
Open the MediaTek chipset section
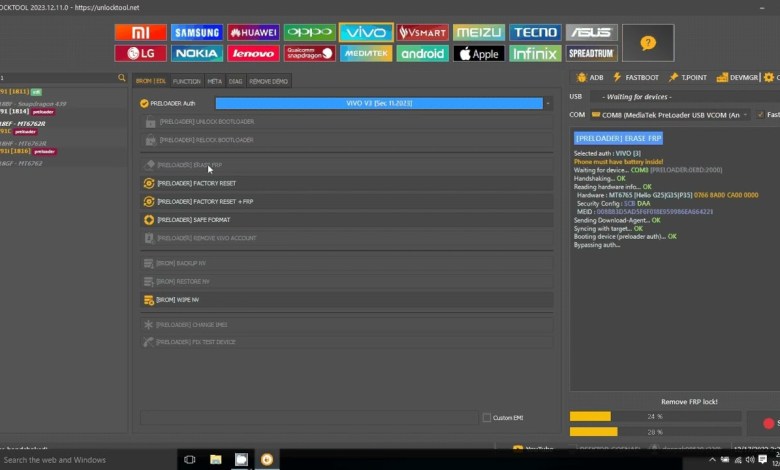(x=366, y=54)
